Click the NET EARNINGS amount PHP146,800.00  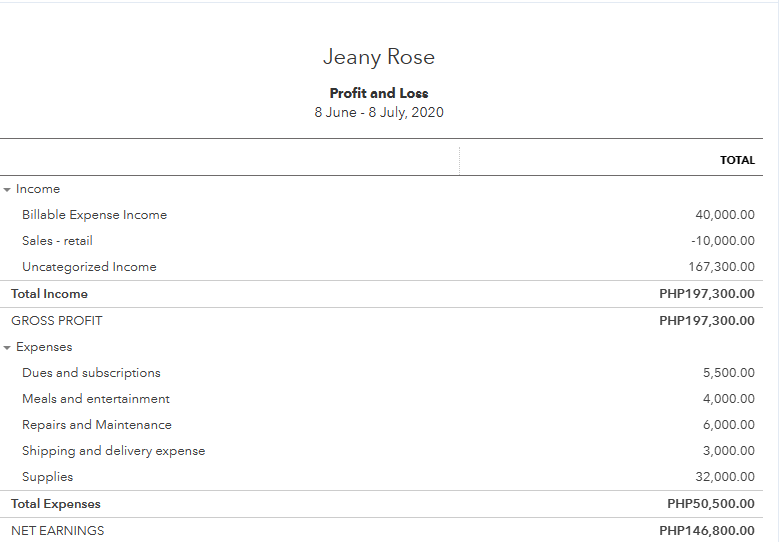click(707, 531)
